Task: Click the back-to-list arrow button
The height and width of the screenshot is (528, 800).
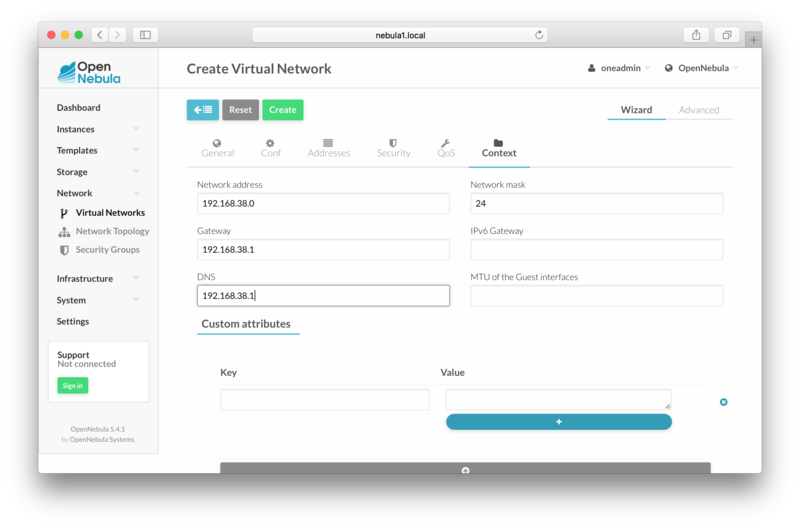Action: coord(202,110)
